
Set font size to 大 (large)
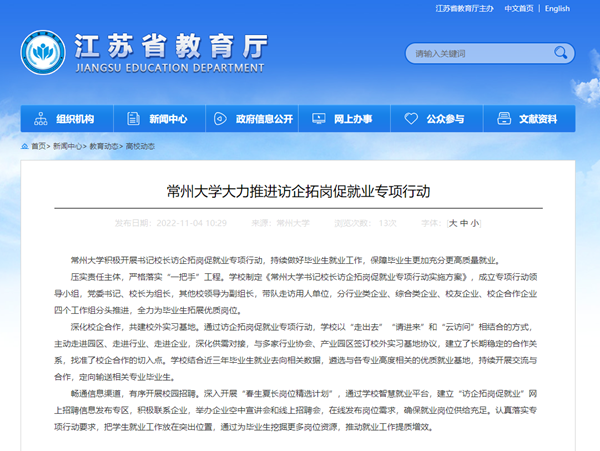coord(453,223)
